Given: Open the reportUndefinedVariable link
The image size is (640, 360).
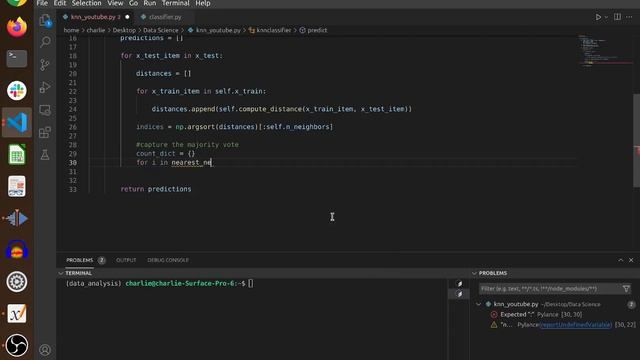Looking at the screenshot, I should coord(576,325).
